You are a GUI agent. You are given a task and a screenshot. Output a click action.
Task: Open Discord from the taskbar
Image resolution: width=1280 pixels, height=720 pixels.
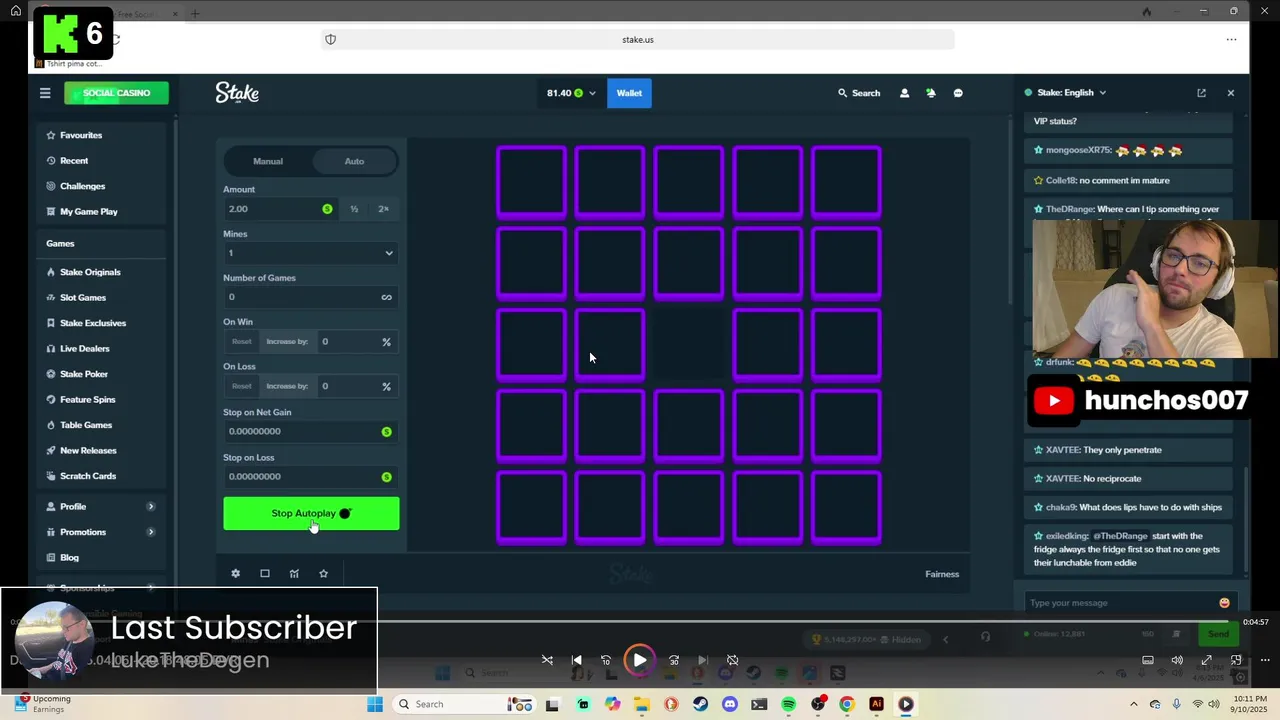[x=729, y=704]
